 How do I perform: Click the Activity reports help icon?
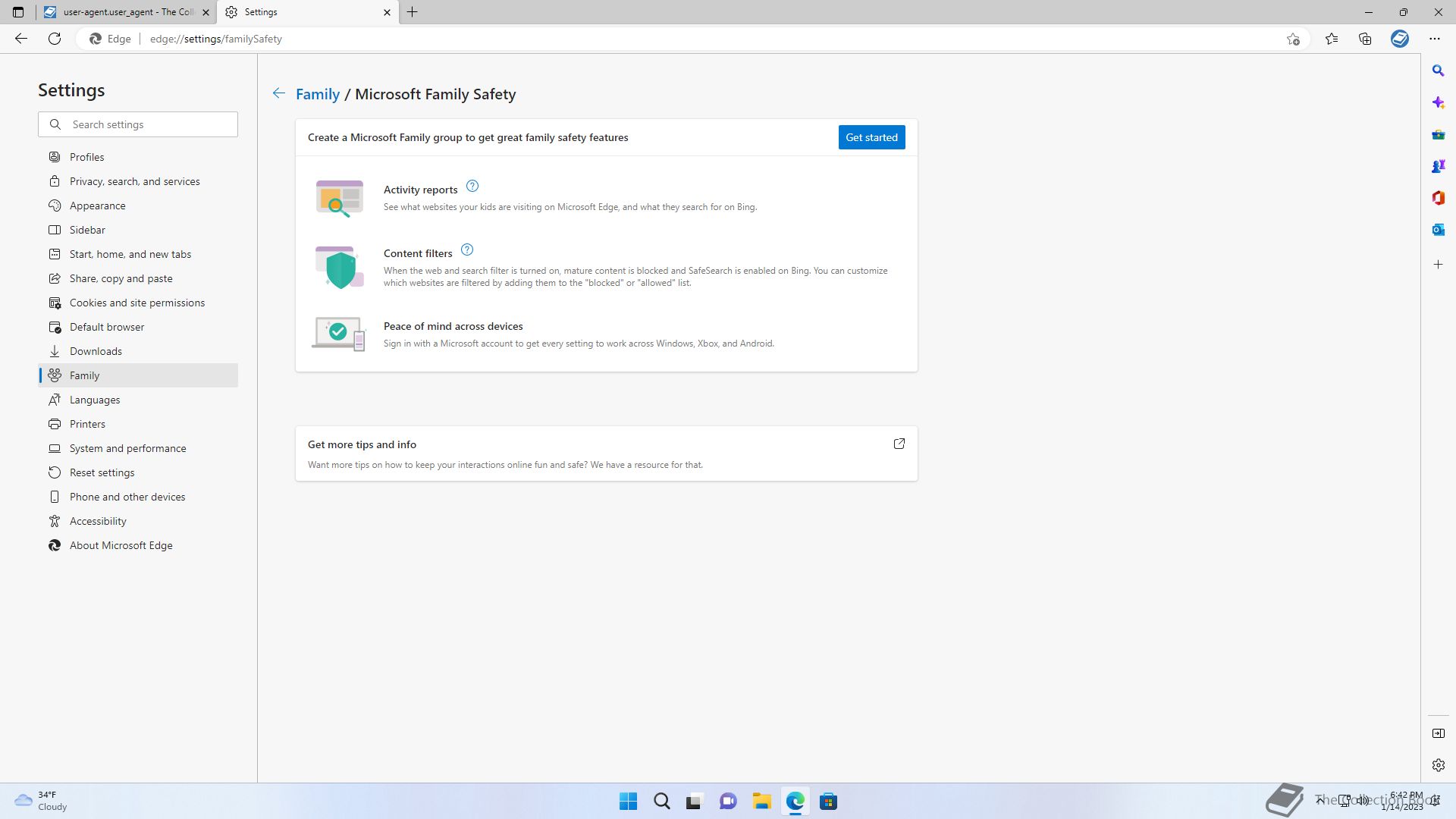(472, 187)
